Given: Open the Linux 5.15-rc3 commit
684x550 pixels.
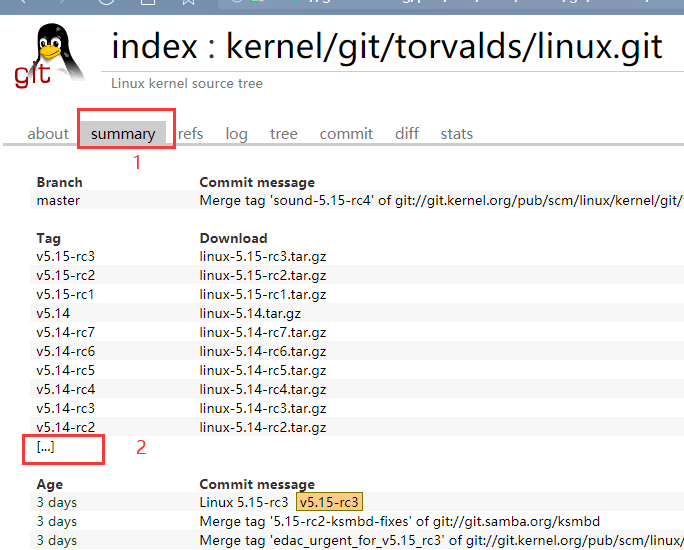Looking at the screenshot, I should click(x=243, y=502).
